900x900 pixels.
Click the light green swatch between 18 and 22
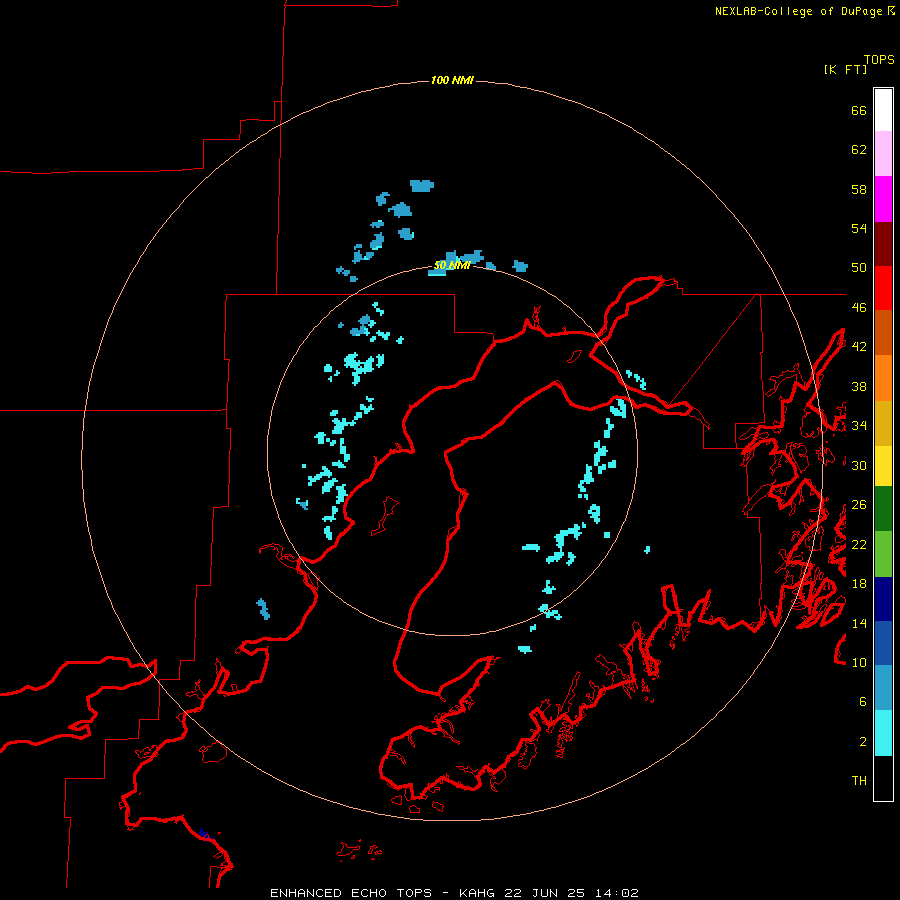pos(883,554)
